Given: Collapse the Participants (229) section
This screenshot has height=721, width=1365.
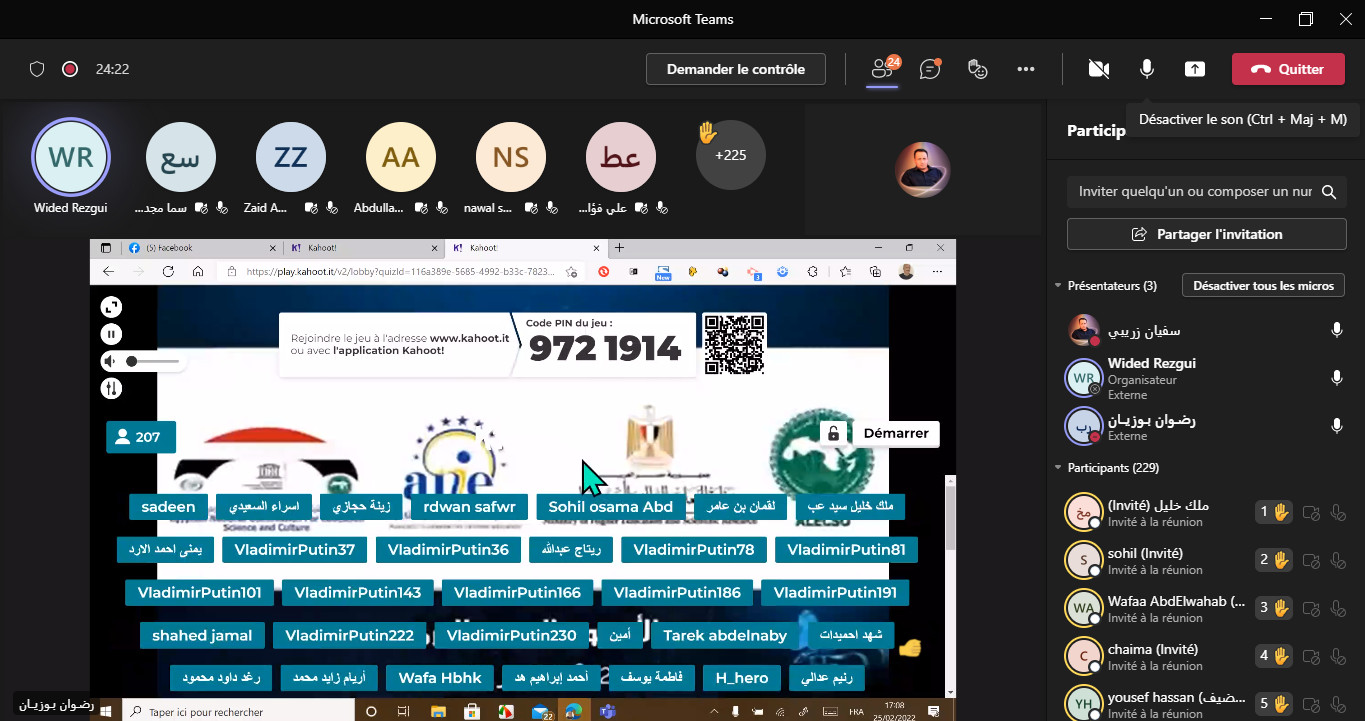Looking at the screenshot, I should coord(1059,468).
